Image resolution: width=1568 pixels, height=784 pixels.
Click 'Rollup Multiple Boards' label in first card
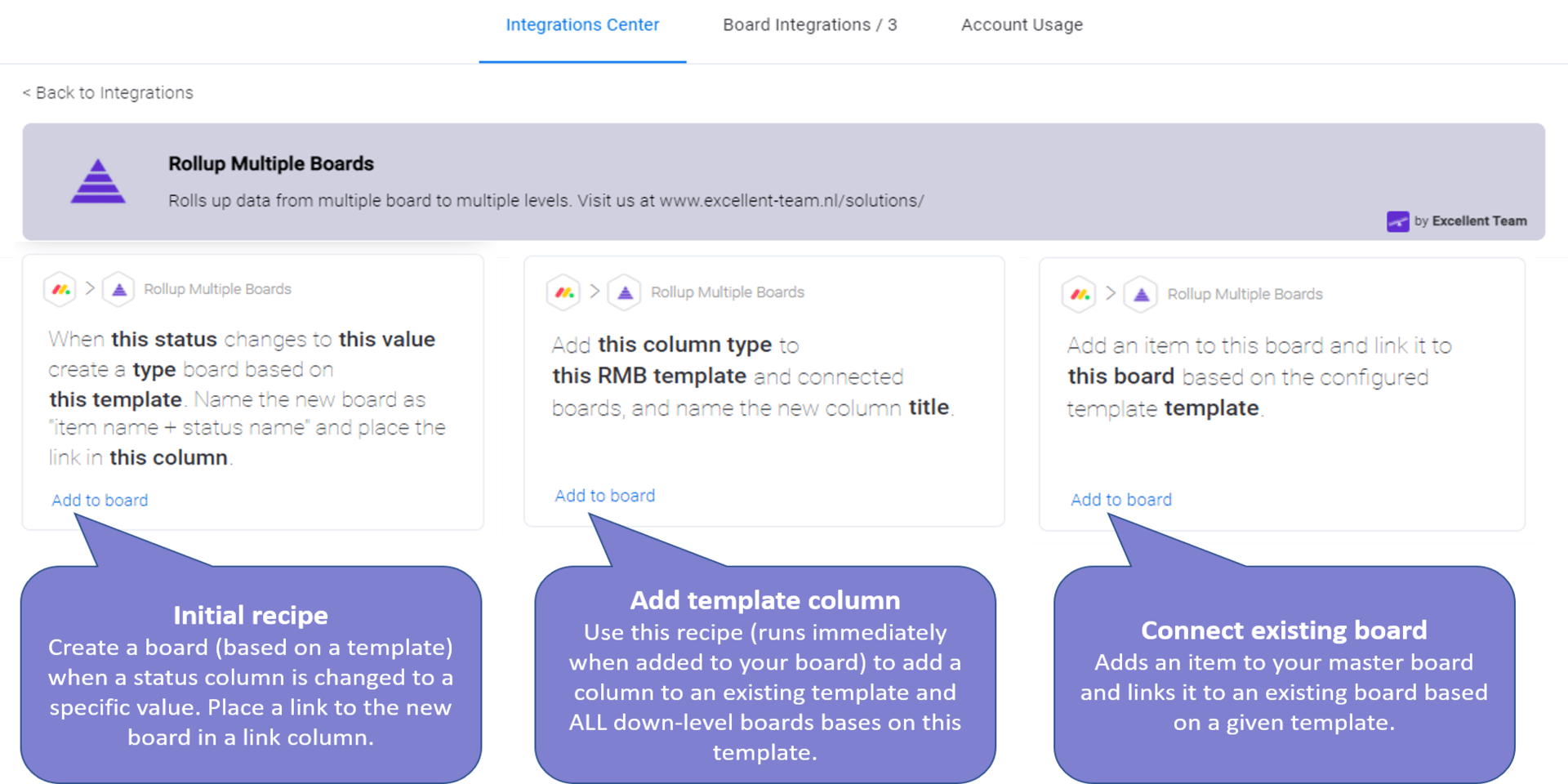coord(218,289)
